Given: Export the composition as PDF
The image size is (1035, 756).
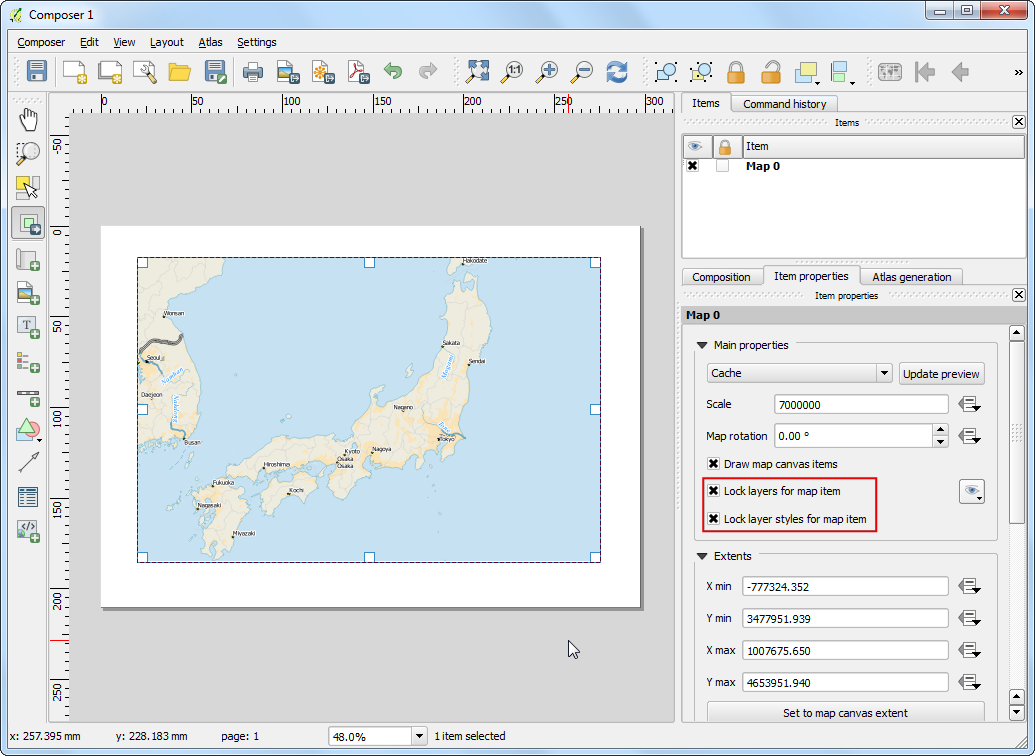Looking at the screenshot, I should tap(358, 71).
